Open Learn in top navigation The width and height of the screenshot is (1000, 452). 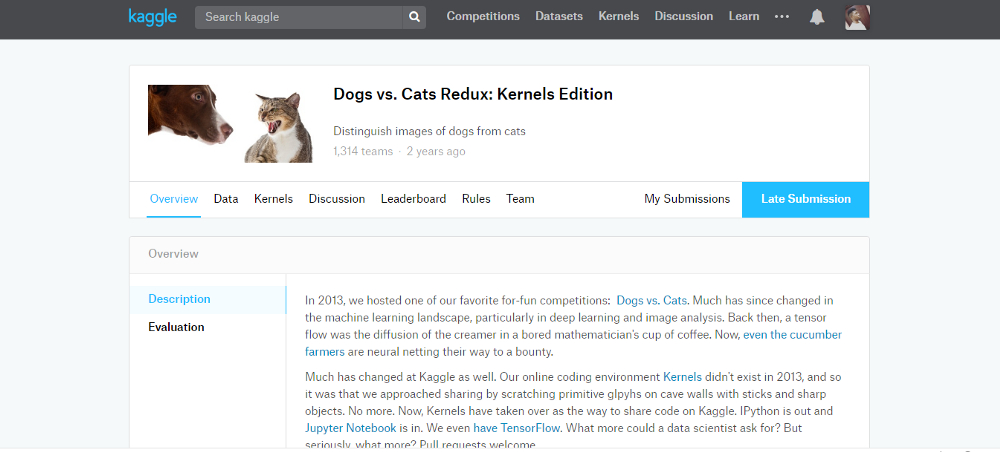744,17
